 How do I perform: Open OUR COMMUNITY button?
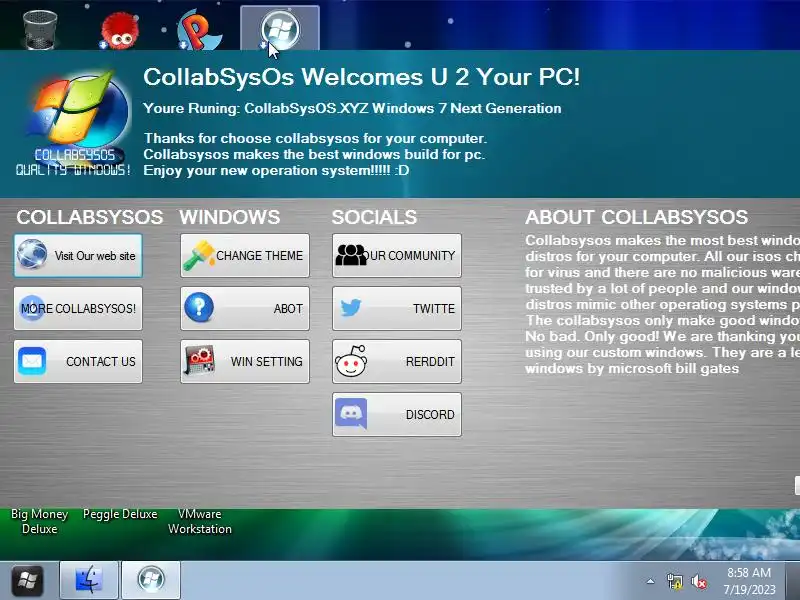pos(397,256)
